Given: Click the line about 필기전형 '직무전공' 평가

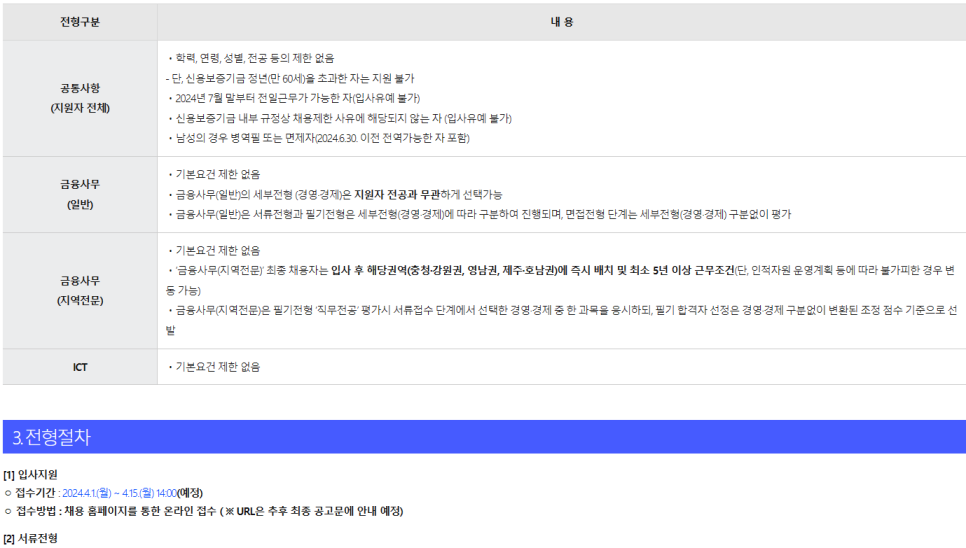Looking at the screenshot, I should pos(561,320).
